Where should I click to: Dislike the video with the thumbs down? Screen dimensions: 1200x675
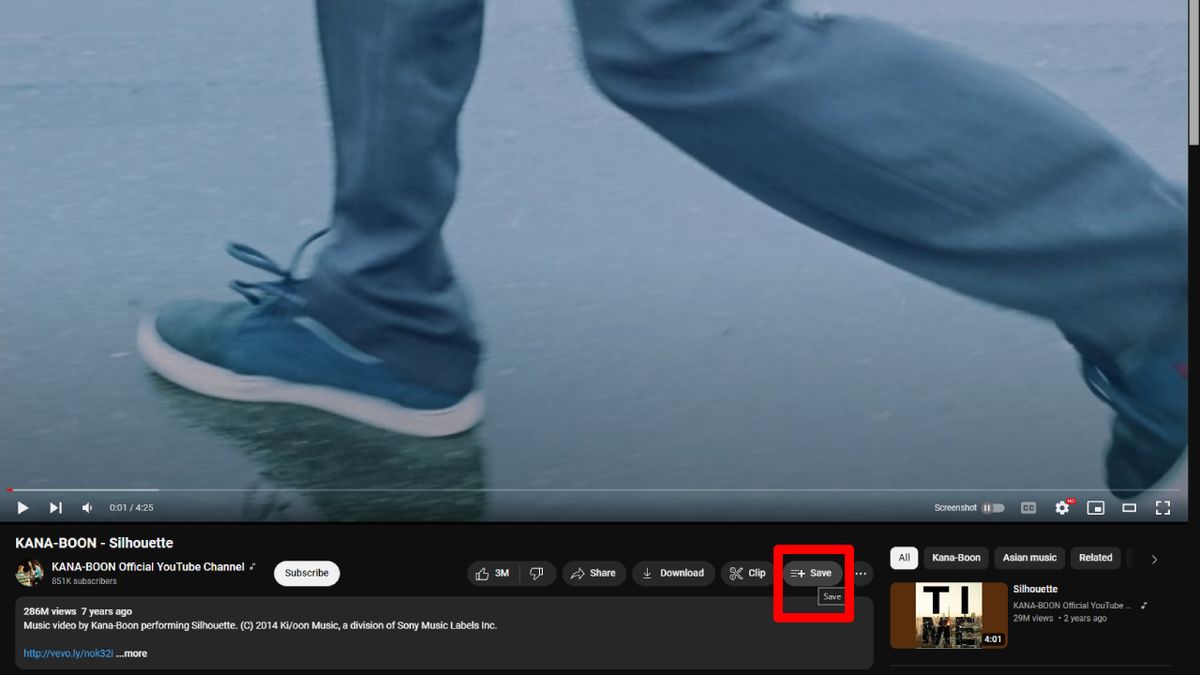coord(537,573)
